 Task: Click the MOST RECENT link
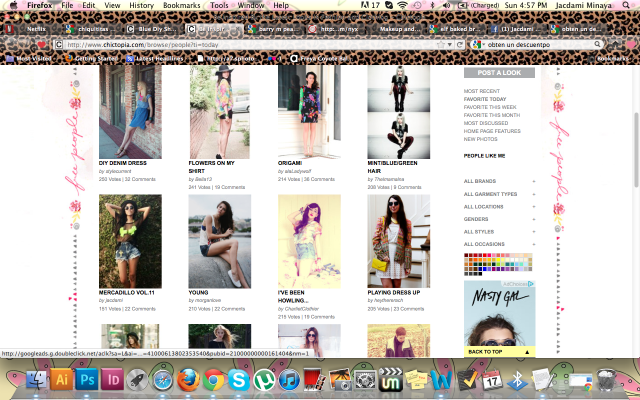[x=482, y=91]
